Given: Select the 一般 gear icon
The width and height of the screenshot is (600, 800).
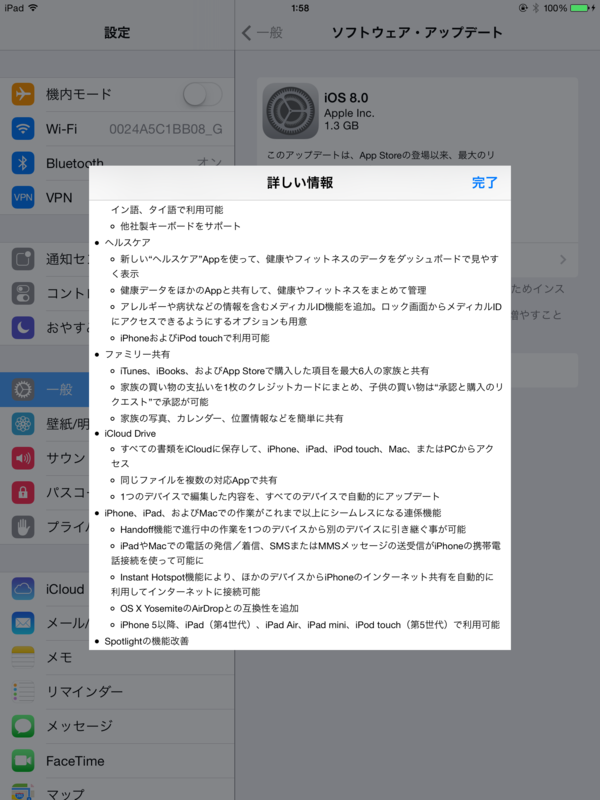Looking at the screenshot, I should 23,389.
